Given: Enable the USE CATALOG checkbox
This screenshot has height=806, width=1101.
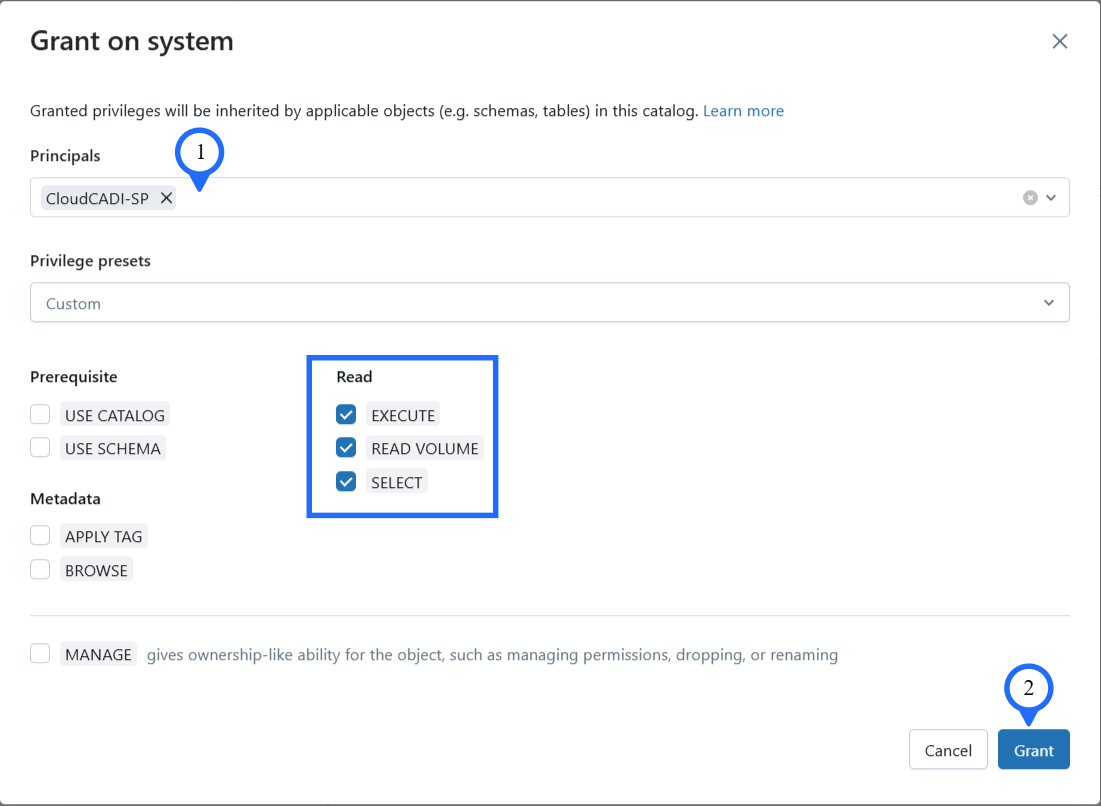Looking at the screenshot, I should 40,415.
